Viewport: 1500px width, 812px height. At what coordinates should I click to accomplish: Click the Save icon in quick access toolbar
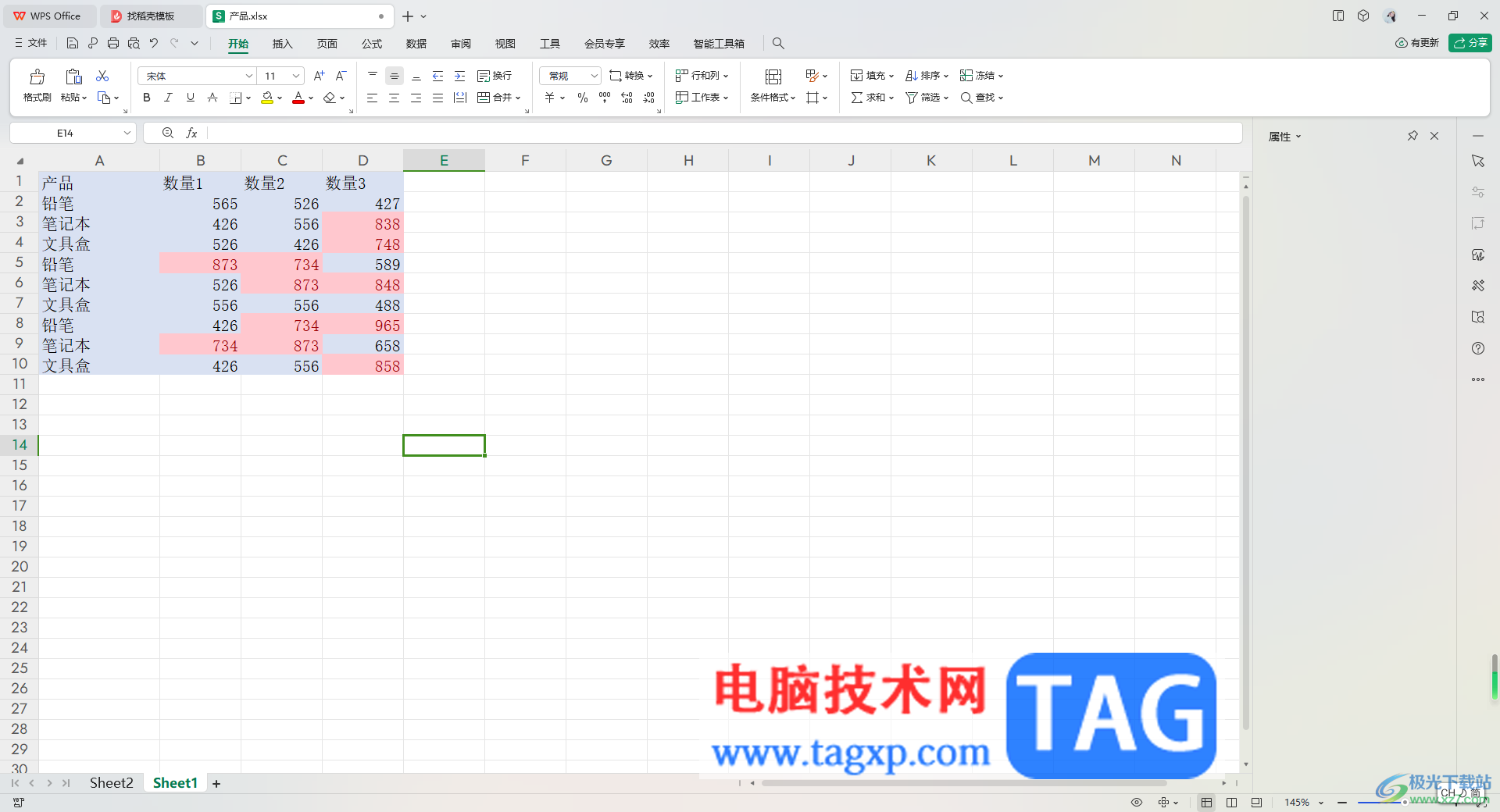73,43
